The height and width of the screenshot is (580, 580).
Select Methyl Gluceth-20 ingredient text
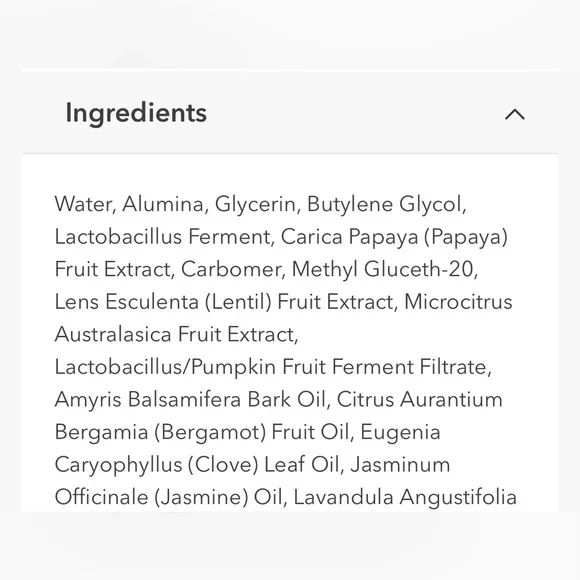coord(382,269)
